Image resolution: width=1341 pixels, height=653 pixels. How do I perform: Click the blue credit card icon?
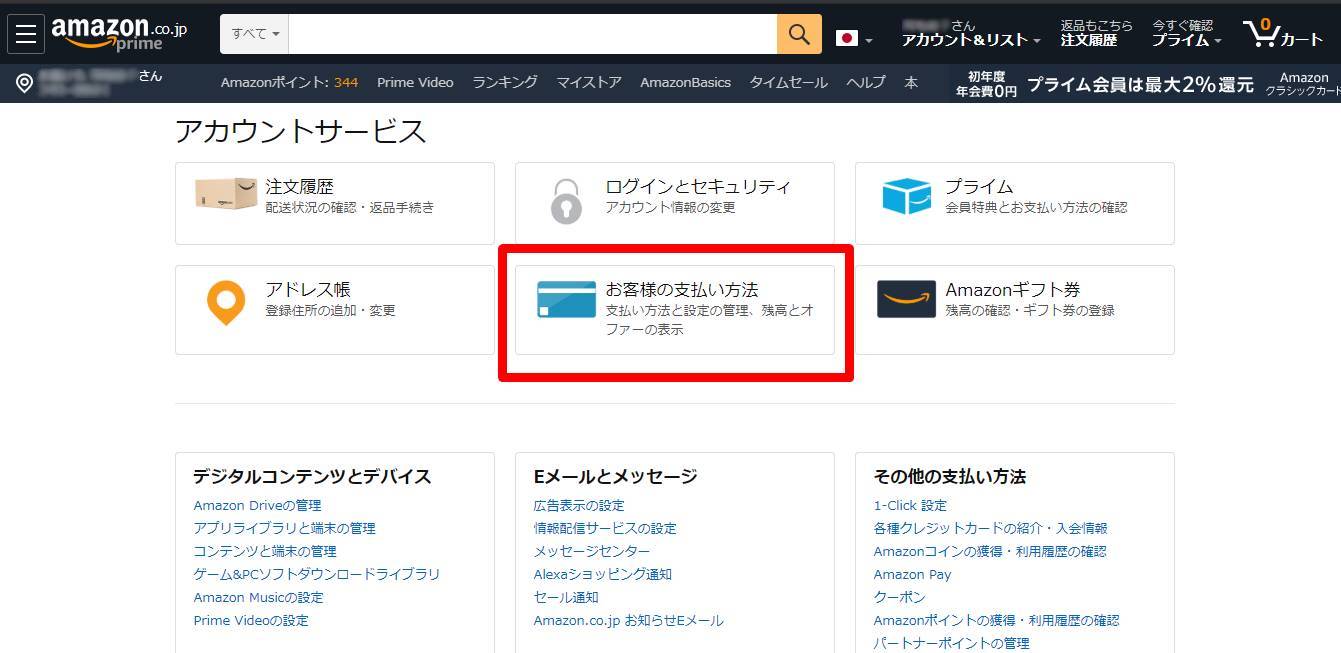pyautogui.click(x=566, y=299)
